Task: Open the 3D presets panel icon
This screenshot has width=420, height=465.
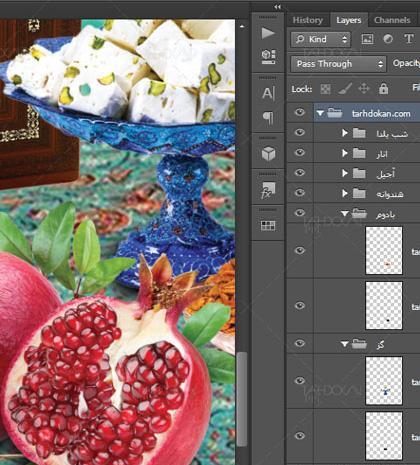Action: pyautogui.click(x=268, y=56)
